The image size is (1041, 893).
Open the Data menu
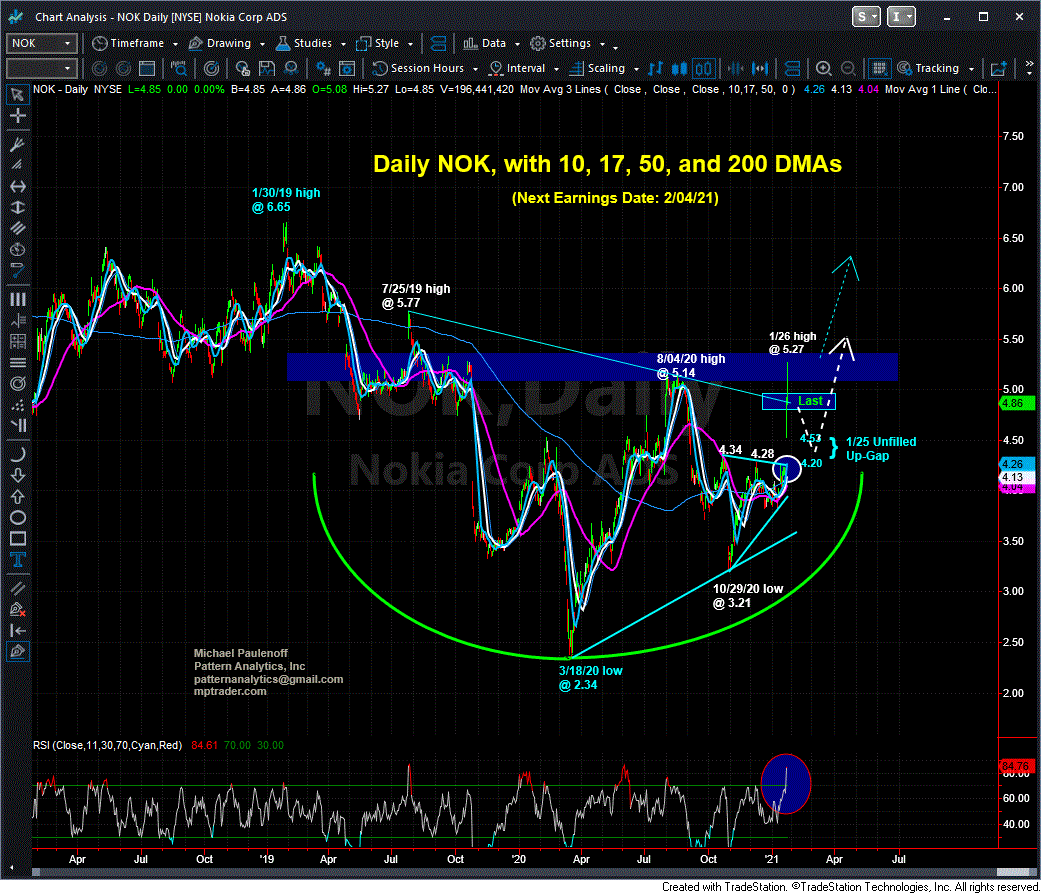click(x=485, y=43)
